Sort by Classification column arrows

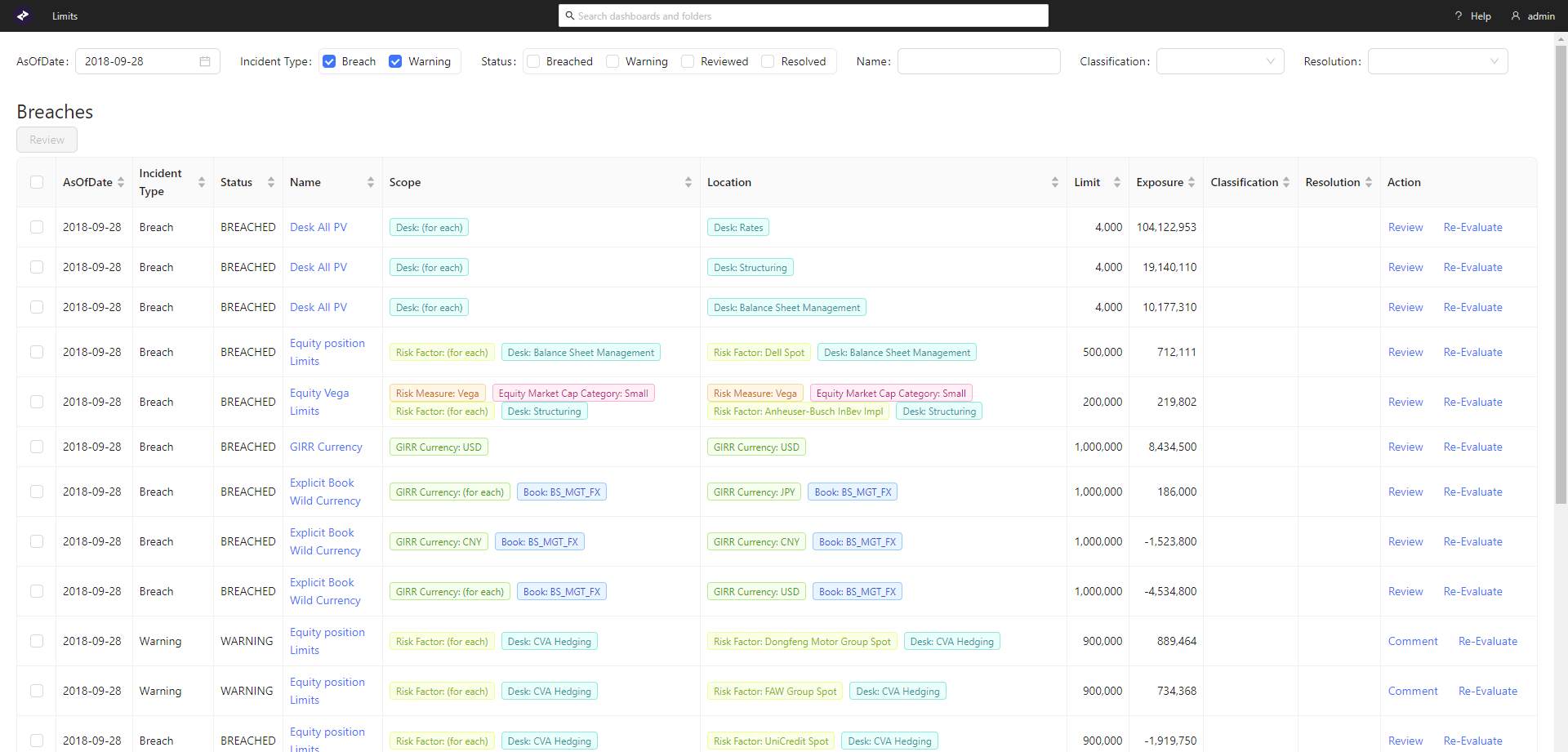click(x=1286, y=182)
